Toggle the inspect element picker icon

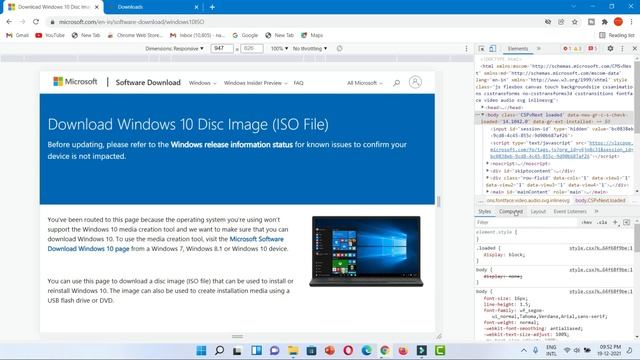482,49
